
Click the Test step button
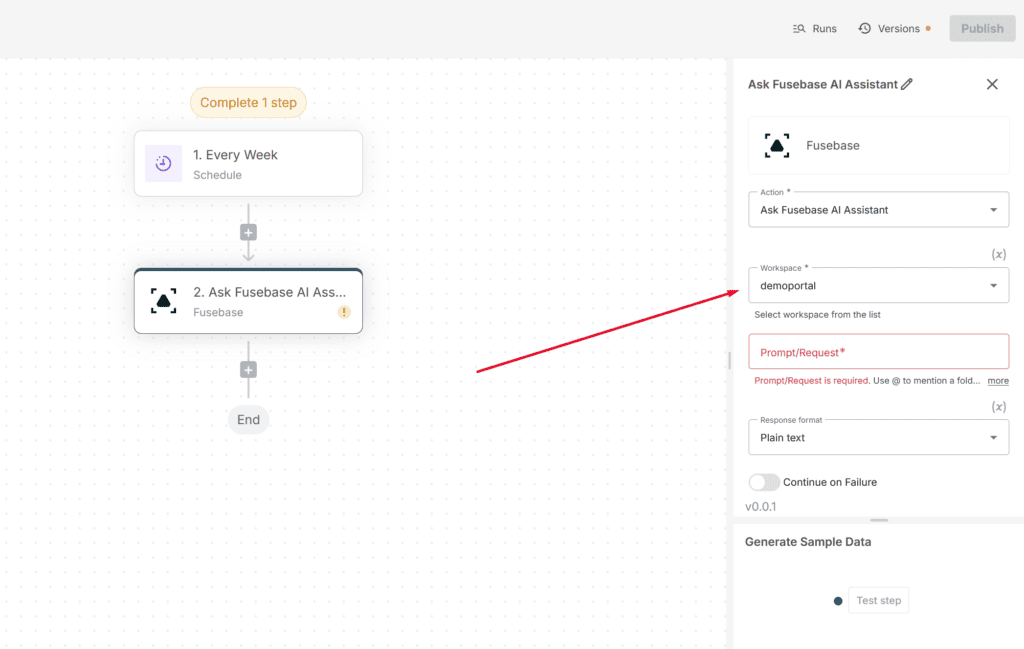pos(878,601)
